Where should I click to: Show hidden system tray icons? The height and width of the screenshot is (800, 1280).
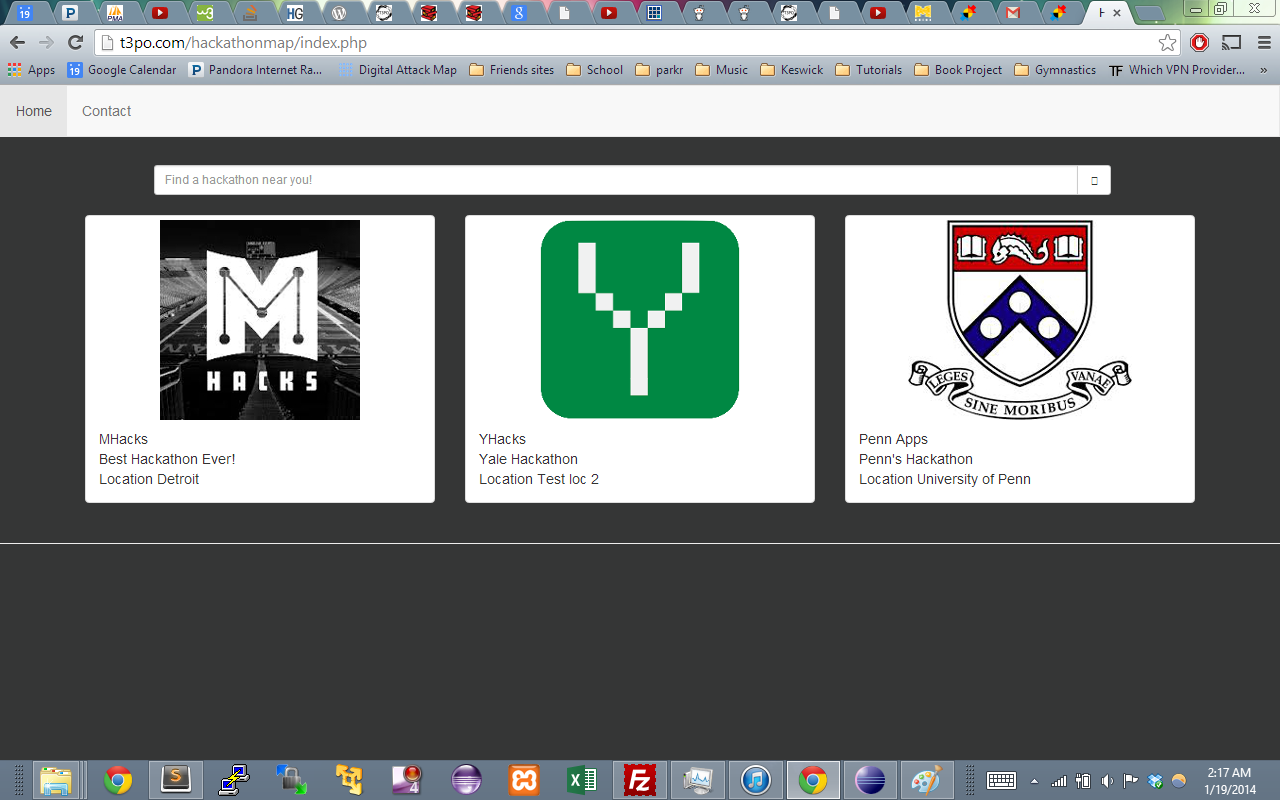[1034, 781]
